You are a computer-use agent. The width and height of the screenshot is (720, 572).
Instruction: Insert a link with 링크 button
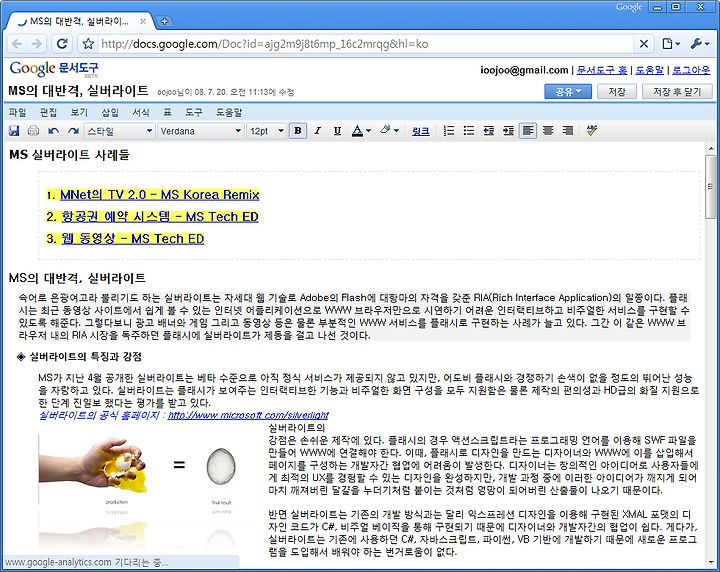421,131
